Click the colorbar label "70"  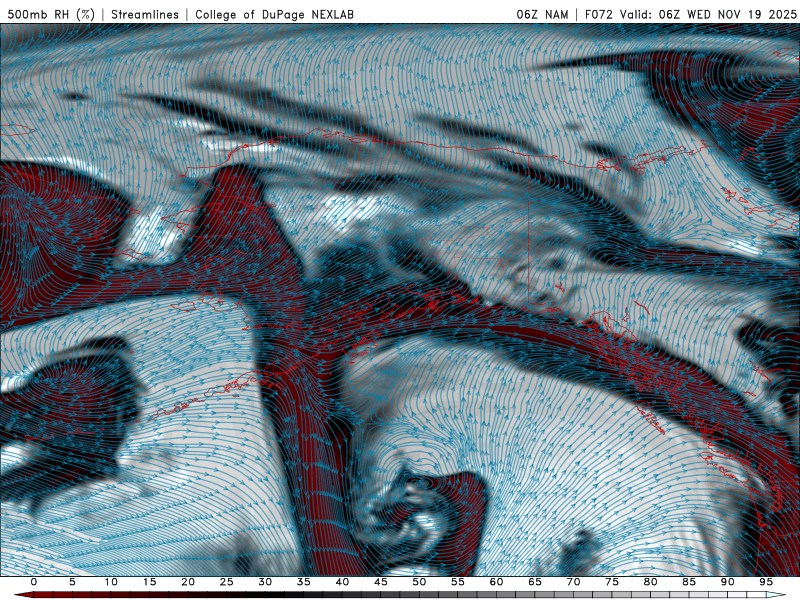(x=573, y=582)
